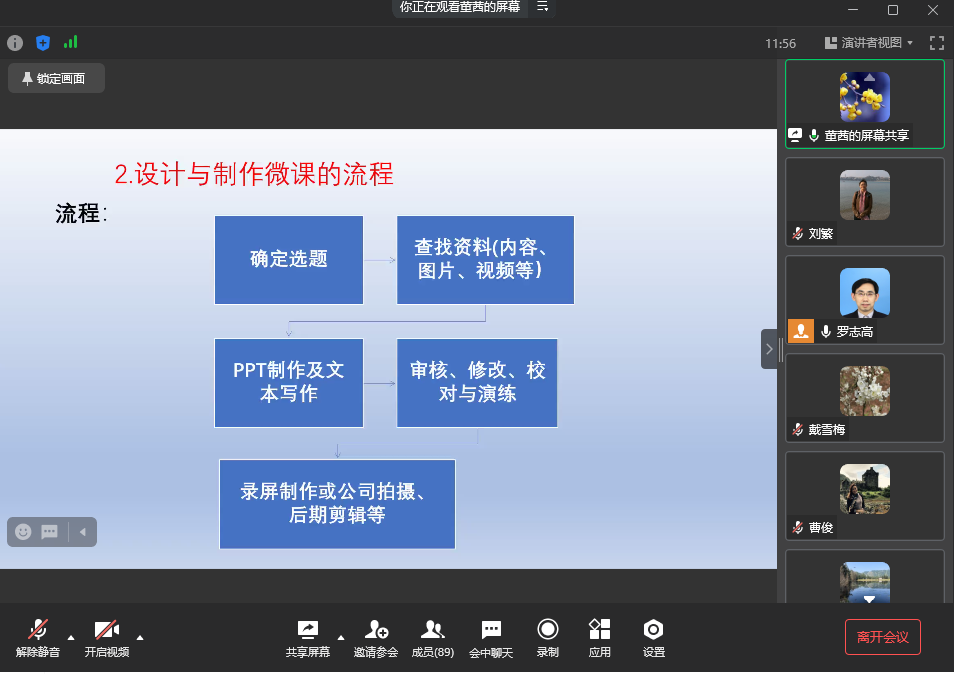Click the 锁定画面 pin button
Screen dimensions: 955x674
[56, 78]
